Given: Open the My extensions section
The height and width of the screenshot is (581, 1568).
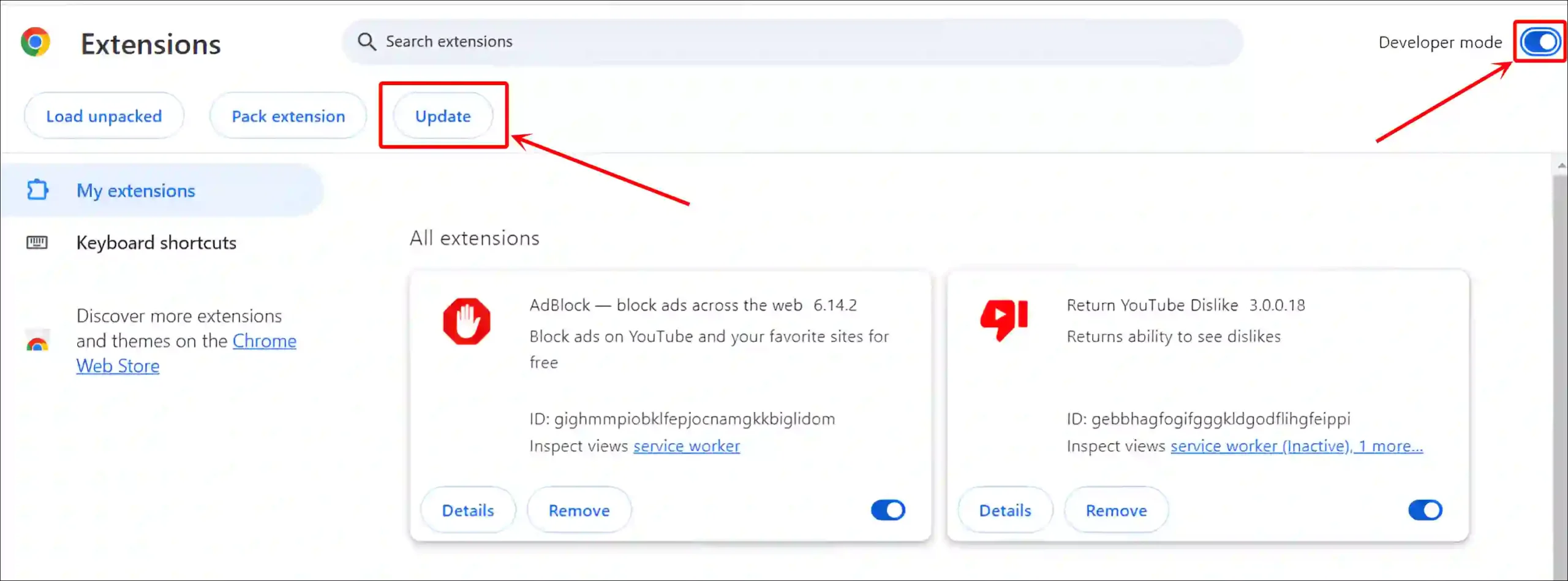Looking at the screenshot, I should click(x=162, y=190).
